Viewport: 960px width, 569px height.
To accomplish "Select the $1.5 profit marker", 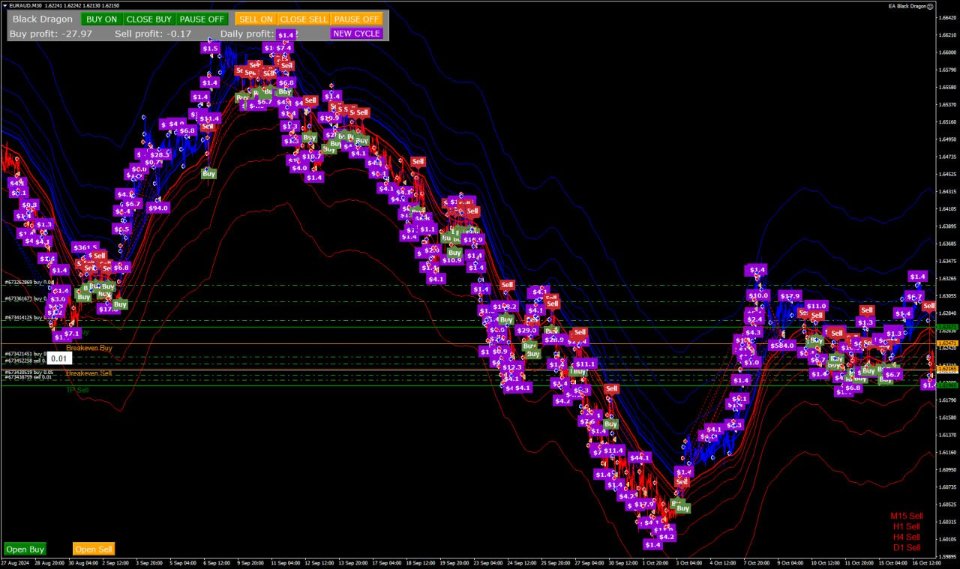I will (210, 48).
